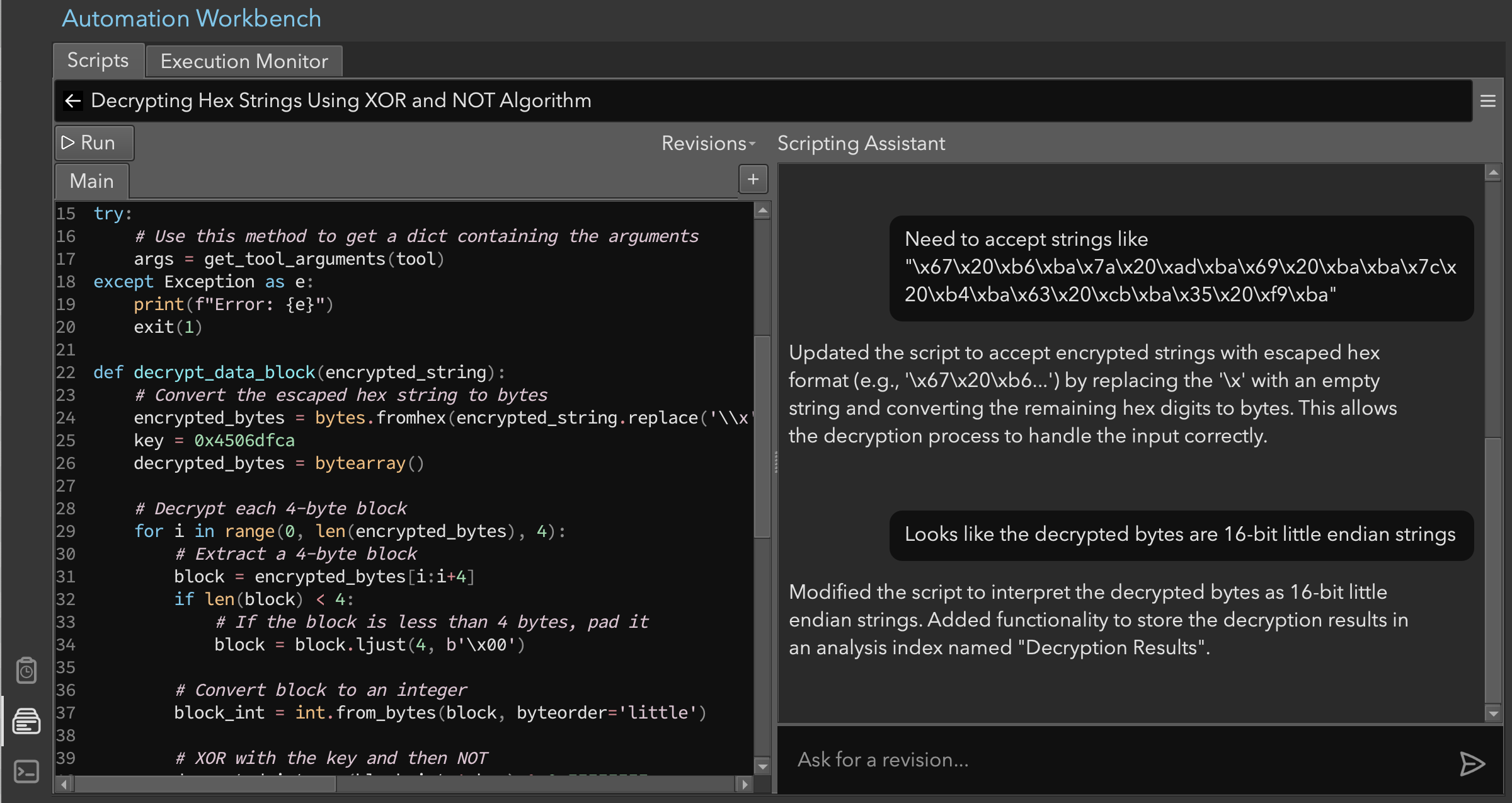Click the Modified the script assistant reply
The height and width of the screenshot is (803, 1512).
pos(1099,620)
